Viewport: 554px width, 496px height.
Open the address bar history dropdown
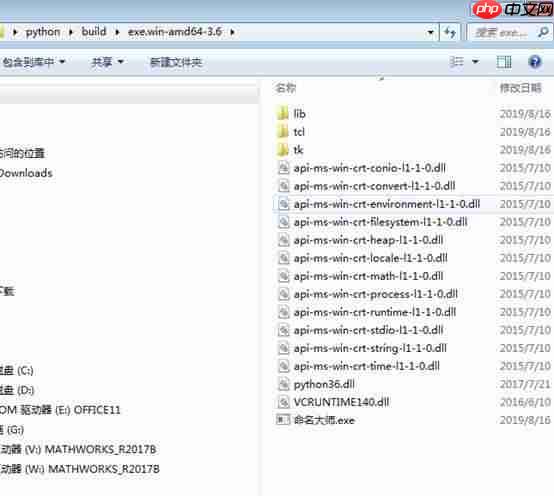point(430,33)
